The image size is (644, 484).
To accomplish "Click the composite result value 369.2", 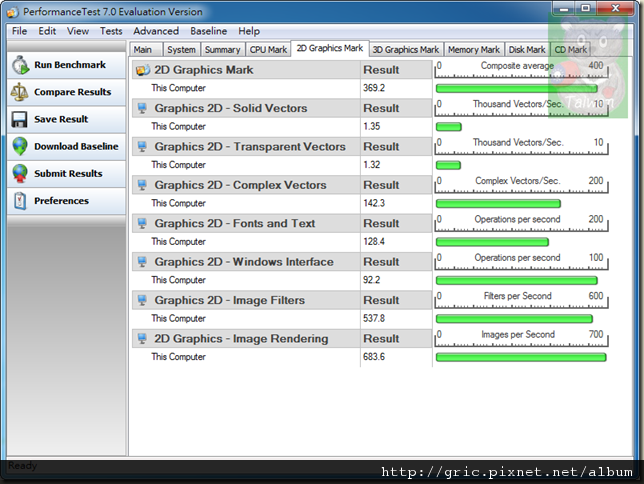I will coord(374,88).
